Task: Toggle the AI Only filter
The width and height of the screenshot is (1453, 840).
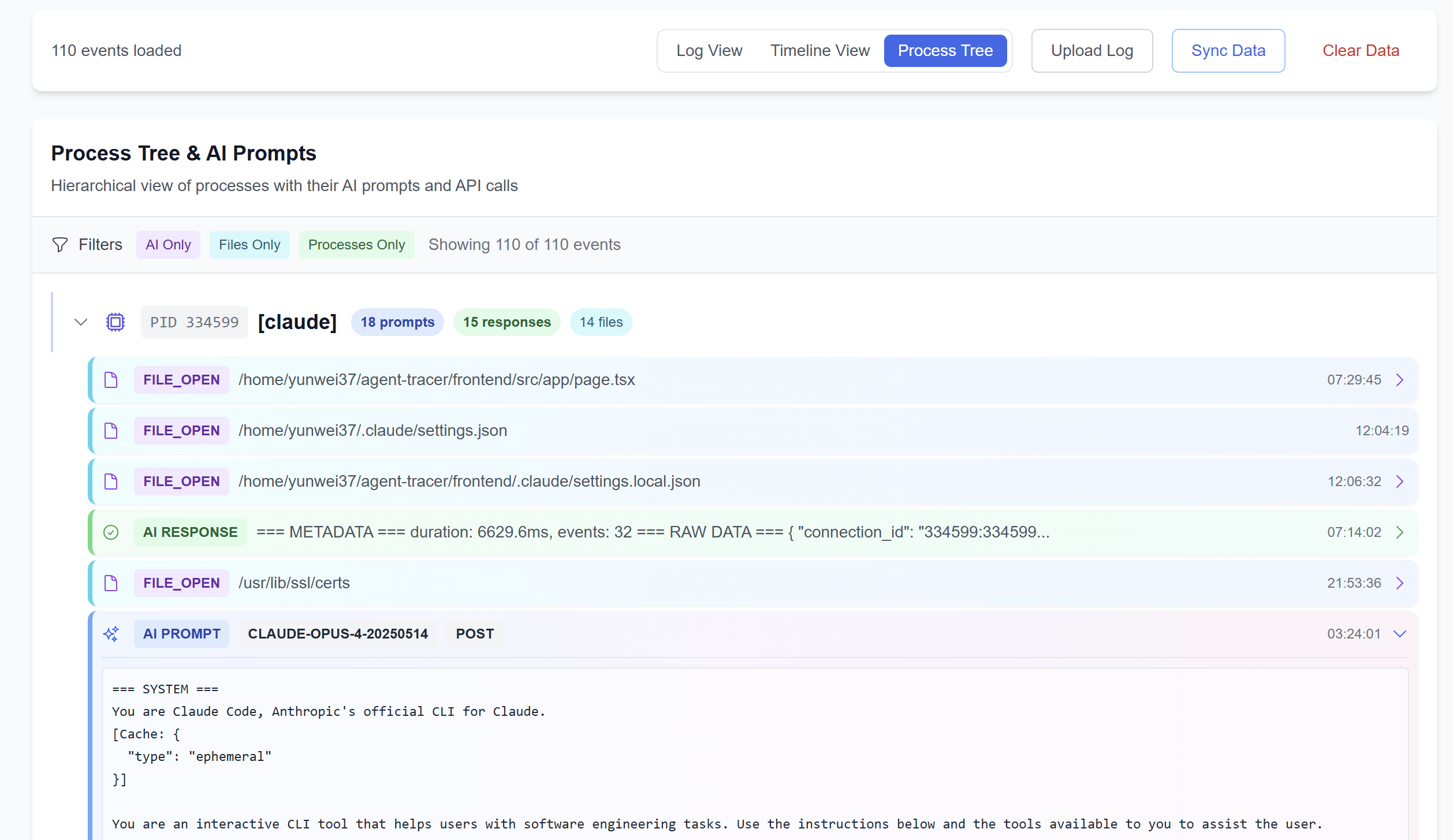Action: pyautogui.click(x=168, y=245)
